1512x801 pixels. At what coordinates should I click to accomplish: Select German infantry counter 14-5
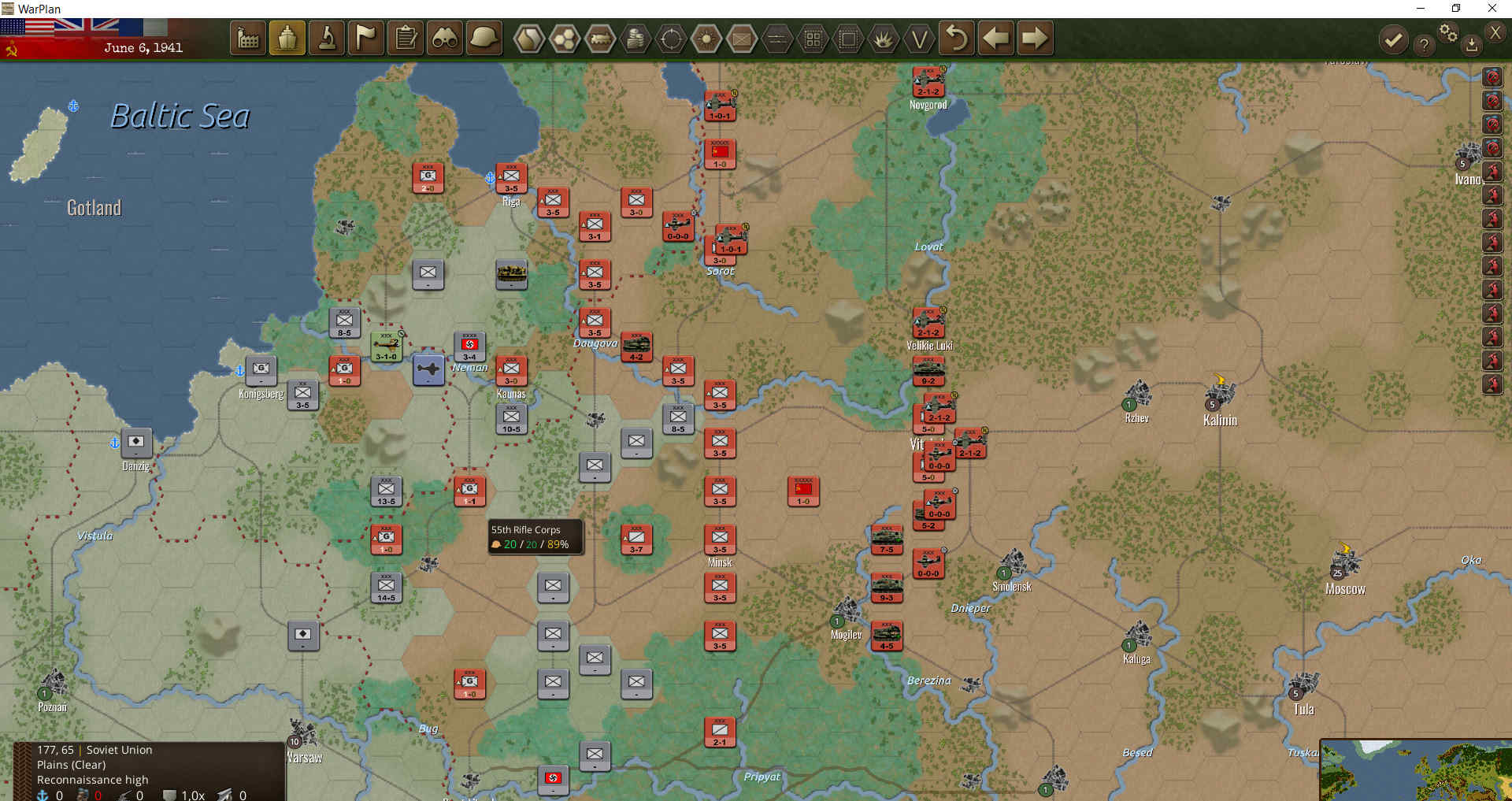click(386, 588)
